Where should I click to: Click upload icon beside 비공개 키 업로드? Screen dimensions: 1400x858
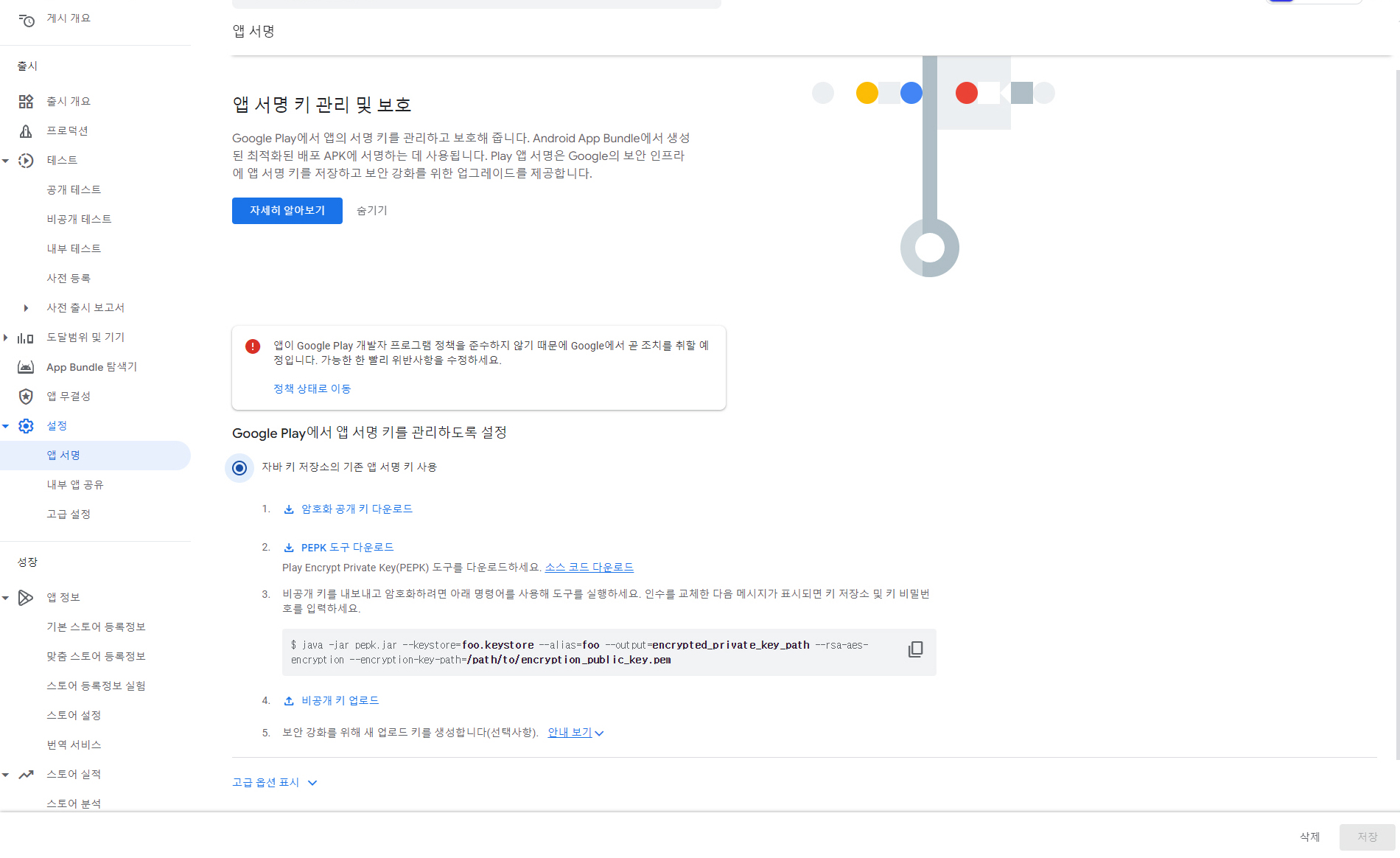point(289,701)
